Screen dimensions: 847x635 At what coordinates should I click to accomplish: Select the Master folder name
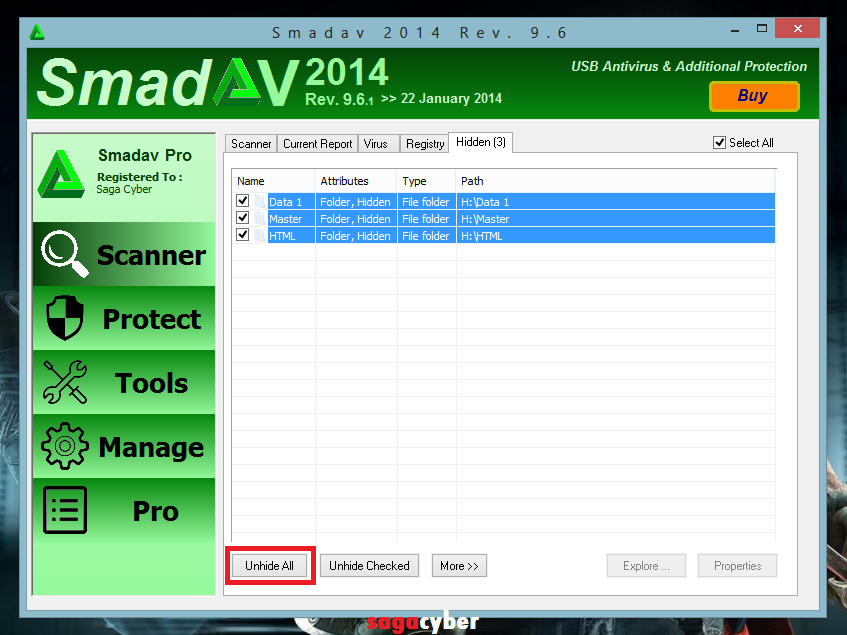click(x=285, y=219)
